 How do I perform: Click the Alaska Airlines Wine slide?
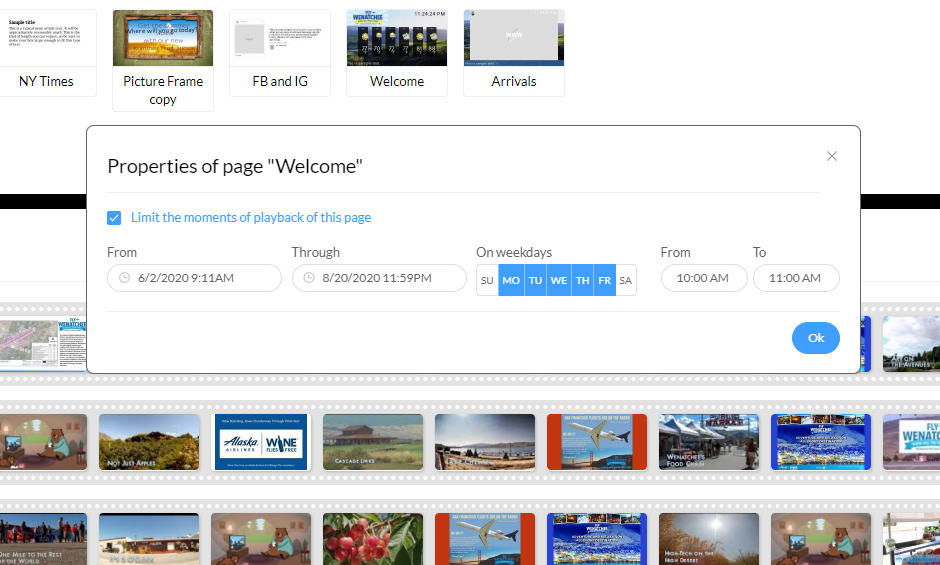click(x=261, y=442)
